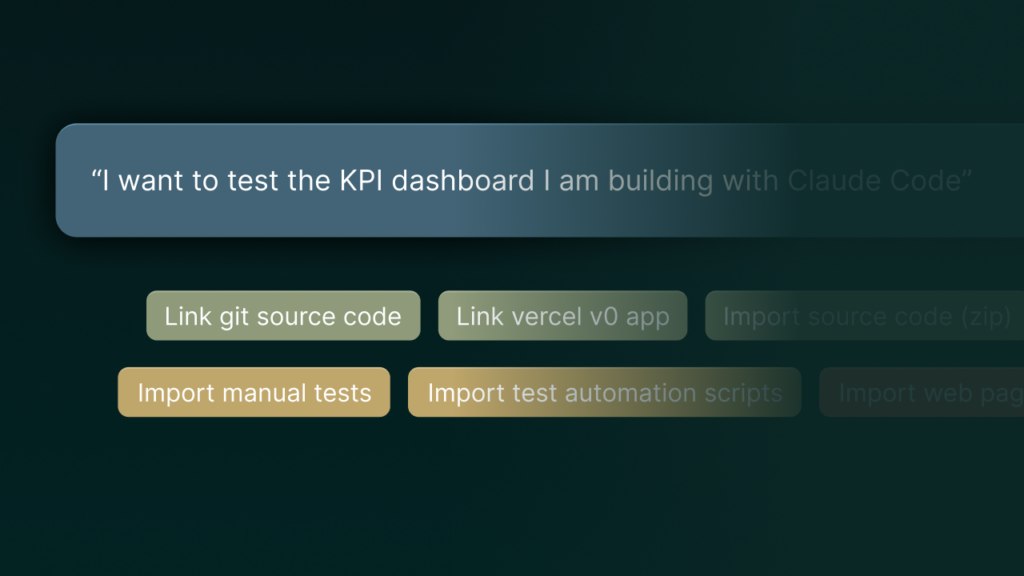Click the partially visible "Import web pag" chip
The image size is (1024, 576).
[922, 392]
